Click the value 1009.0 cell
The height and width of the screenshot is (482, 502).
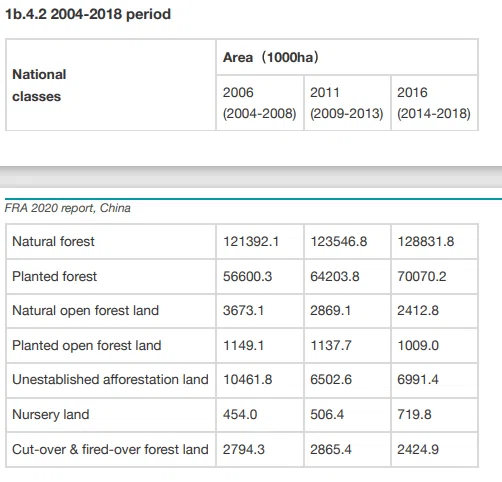(x=434, y=346)
